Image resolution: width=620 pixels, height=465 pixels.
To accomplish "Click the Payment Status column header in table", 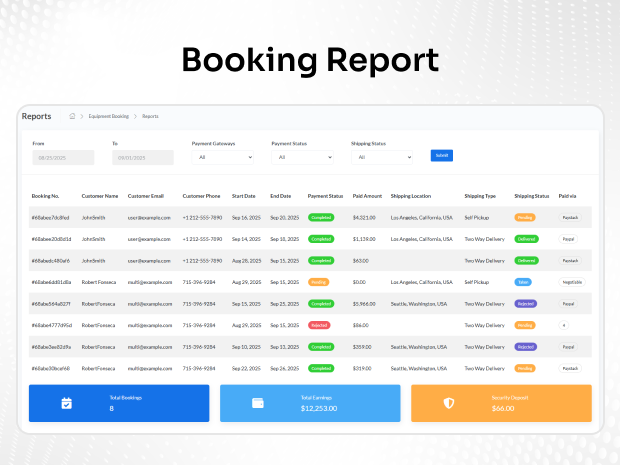I will click(x=325, y=196).
